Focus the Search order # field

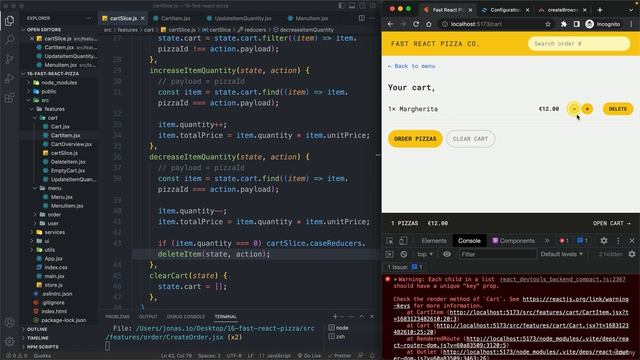[579, 44]
